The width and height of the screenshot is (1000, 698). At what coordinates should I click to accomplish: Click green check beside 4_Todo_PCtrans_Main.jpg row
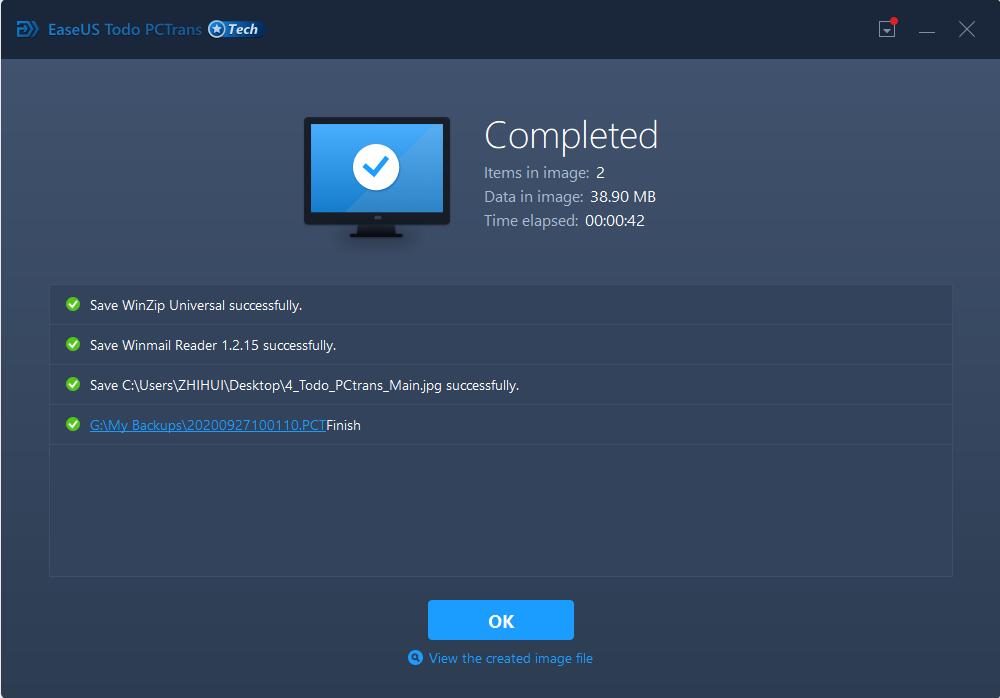click(73, 385)
